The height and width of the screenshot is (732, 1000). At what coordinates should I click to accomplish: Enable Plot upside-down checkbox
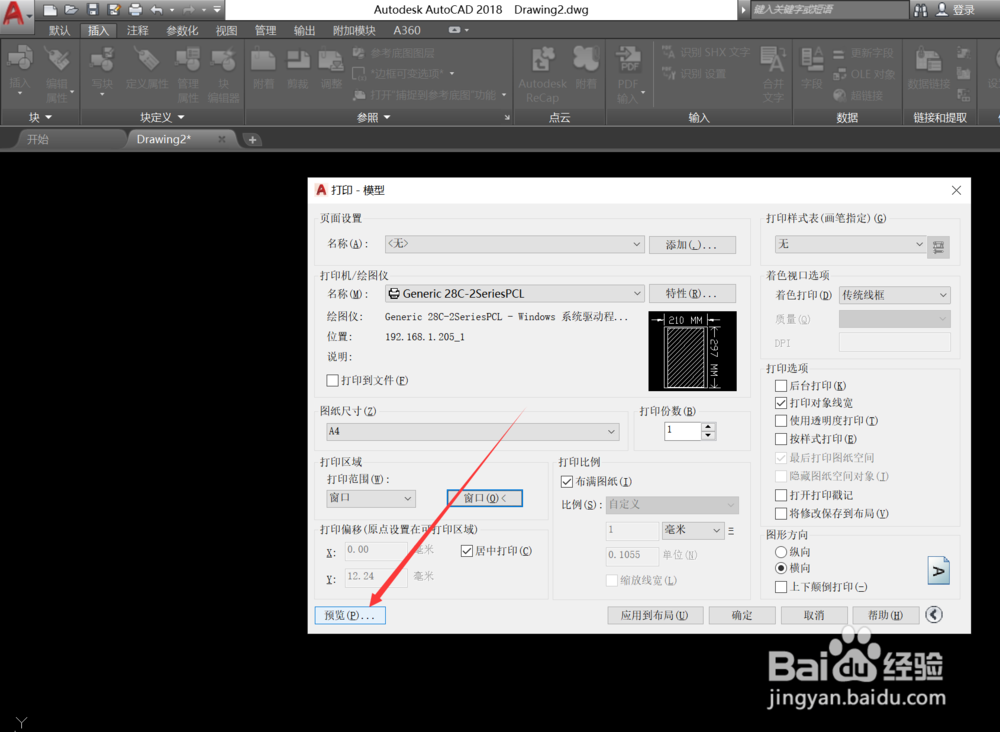point(781,587)
